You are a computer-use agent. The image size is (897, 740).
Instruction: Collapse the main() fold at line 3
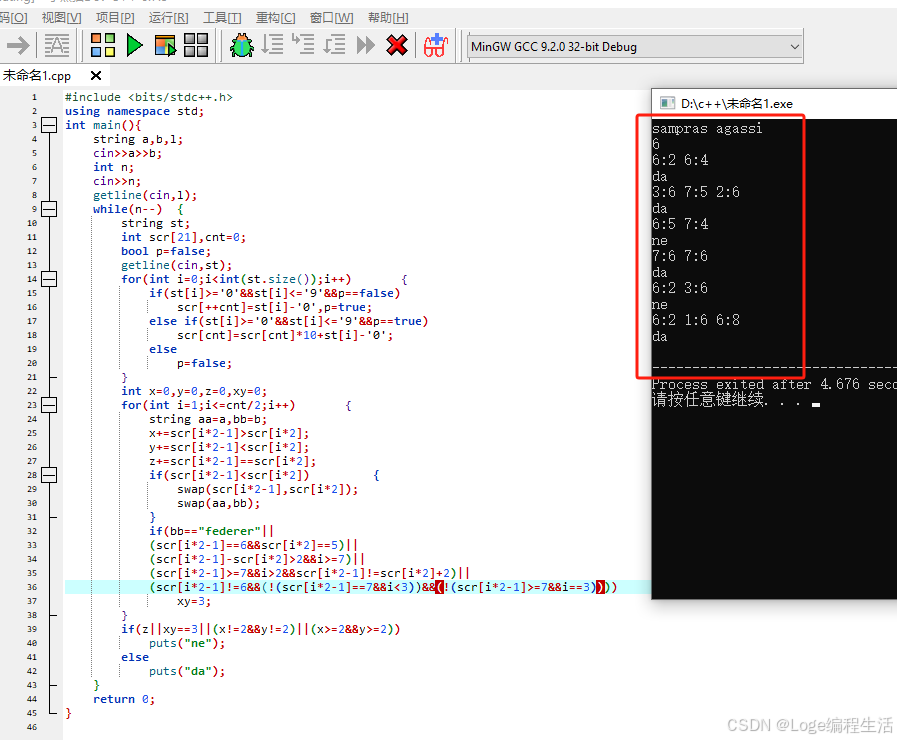(50, 125)
